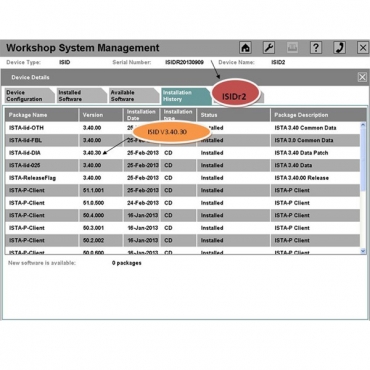Click the greyed-out toolbar icon

(x=292, y=48)
